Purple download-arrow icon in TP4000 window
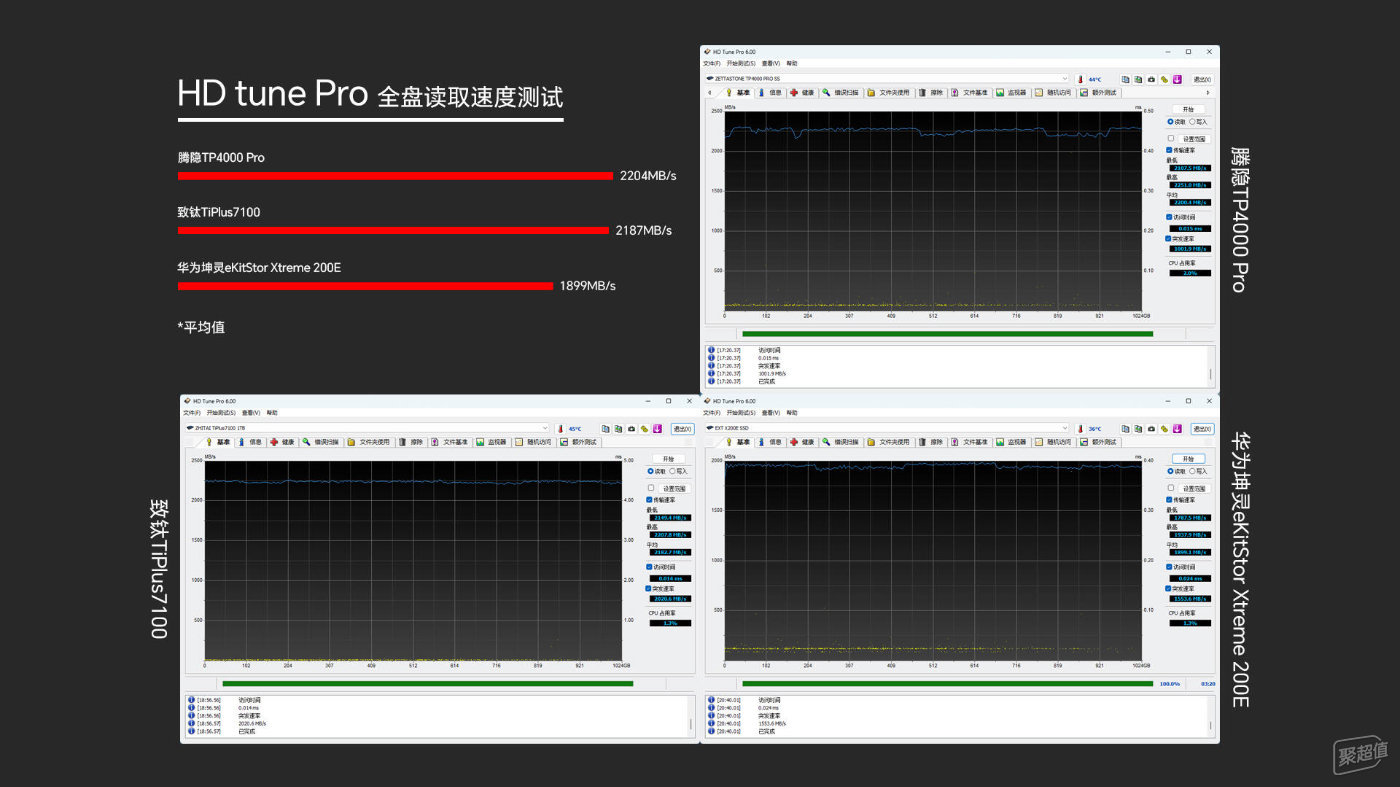Viewport: 1400px width, 787px height. pos(1177,79)
